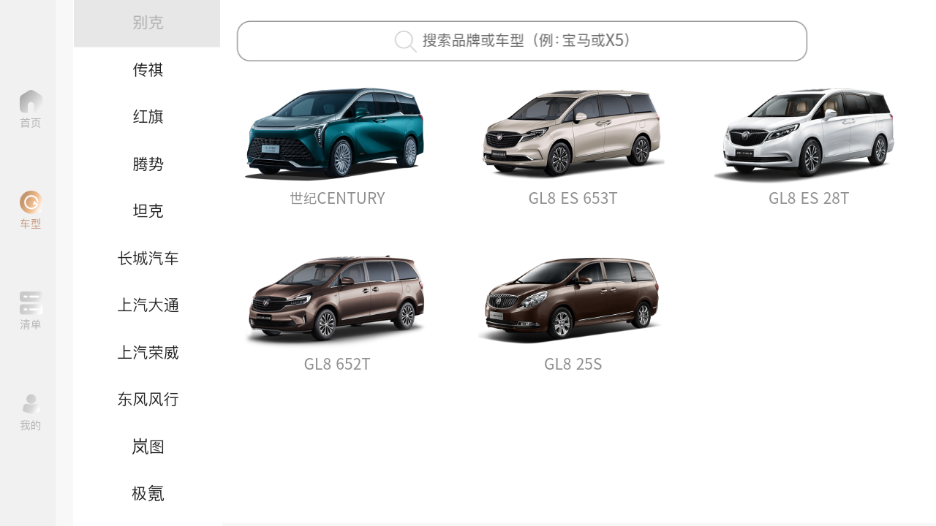Focus the brand or model search field

click(x=522, y=41)
